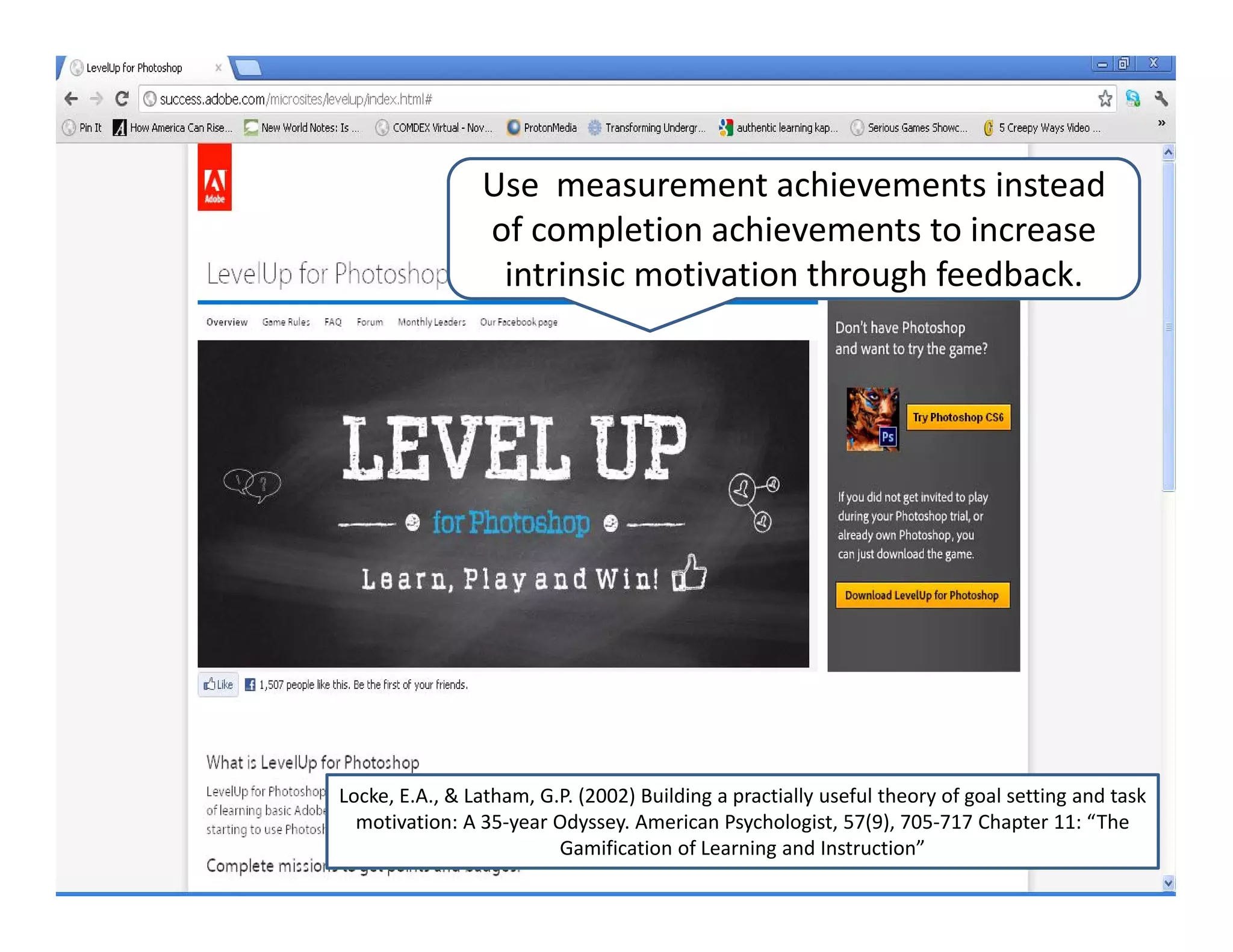Open the Pin It bookmark
1233x952 pixels.
82,128
